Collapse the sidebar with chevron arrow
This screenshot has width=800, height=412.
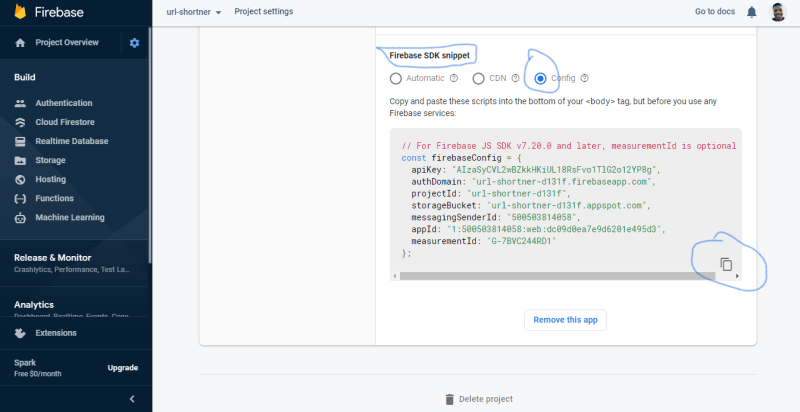[132, 399]
